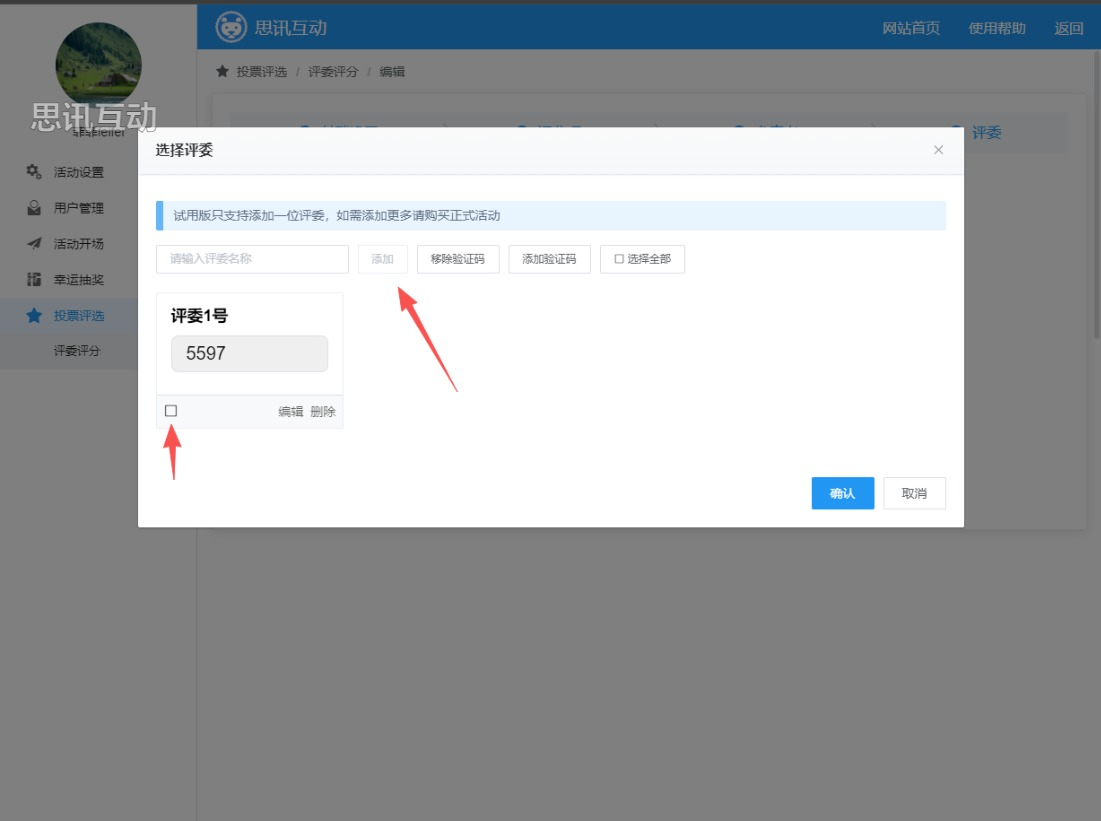This screenshot has width=1101, height=821.
Task: Click the 添加验证码 button
Action: [x=549, y=259]
